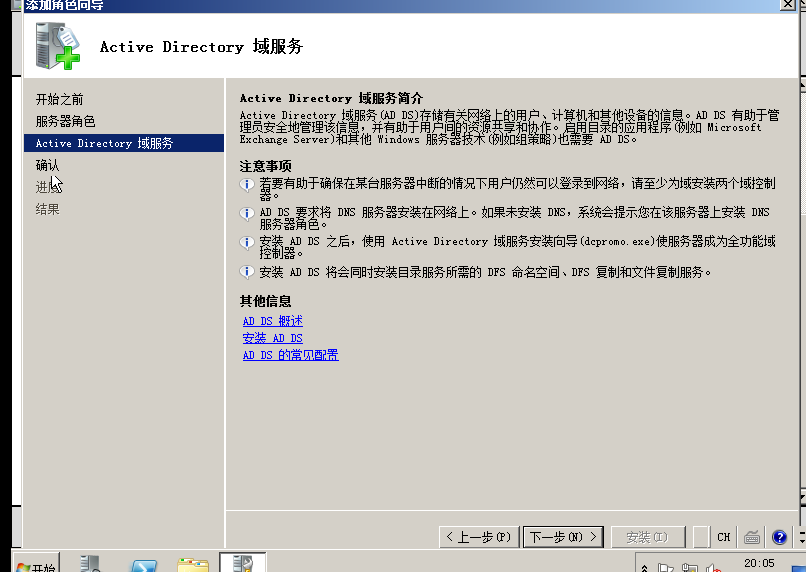
Task: Click the server with plus wizard icon
Action: click(x=58, y=46)
